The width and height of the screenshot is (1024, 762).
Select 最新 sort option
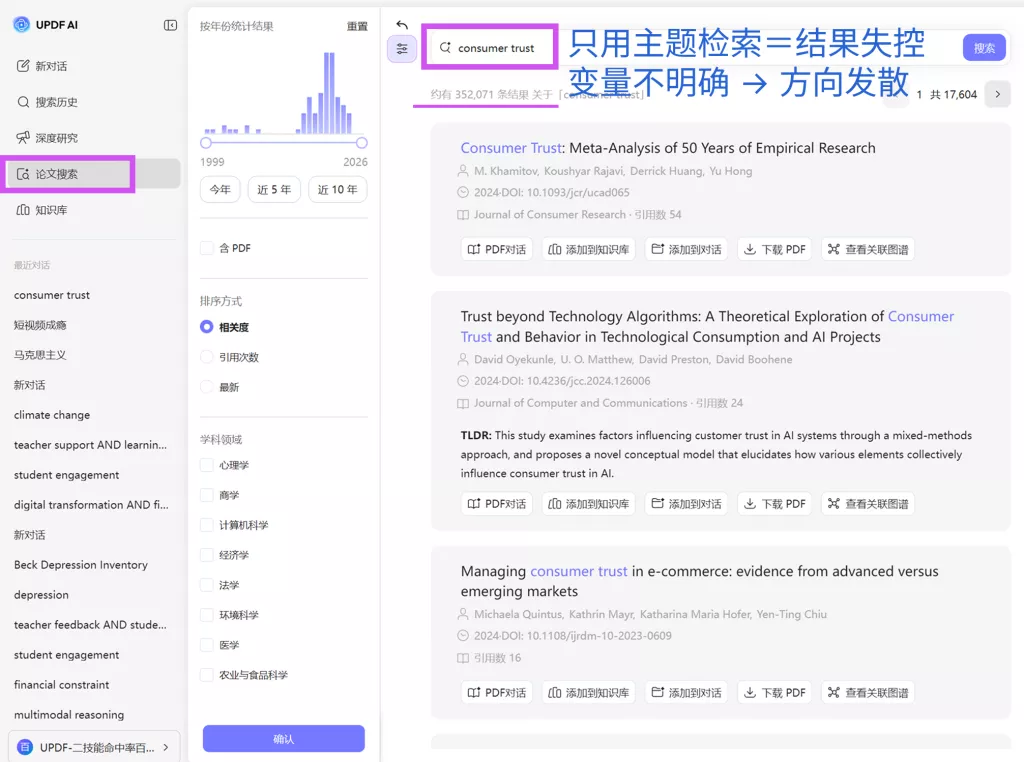pyautogui.click(x=207, y=387)
